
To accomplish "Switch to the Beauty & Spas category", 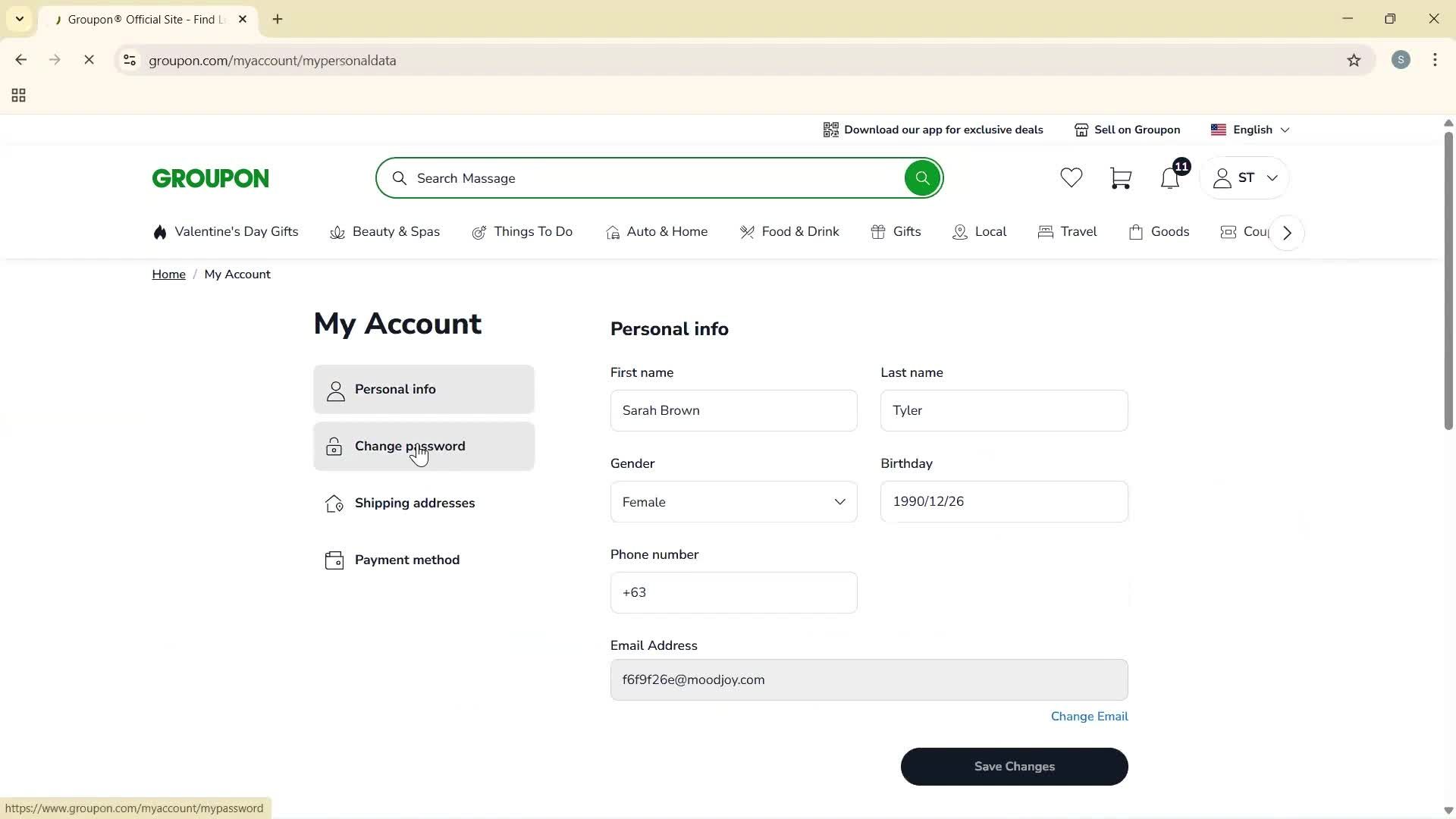I will [396, 231].
